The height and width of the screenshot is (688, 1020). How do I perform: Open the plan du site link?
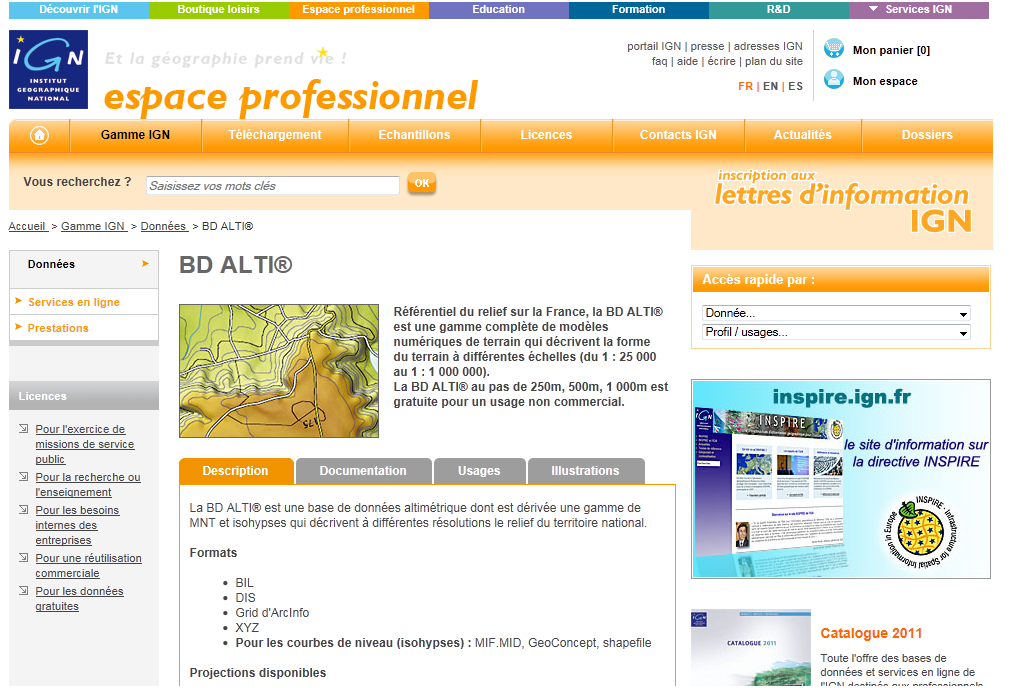(773, 61)
